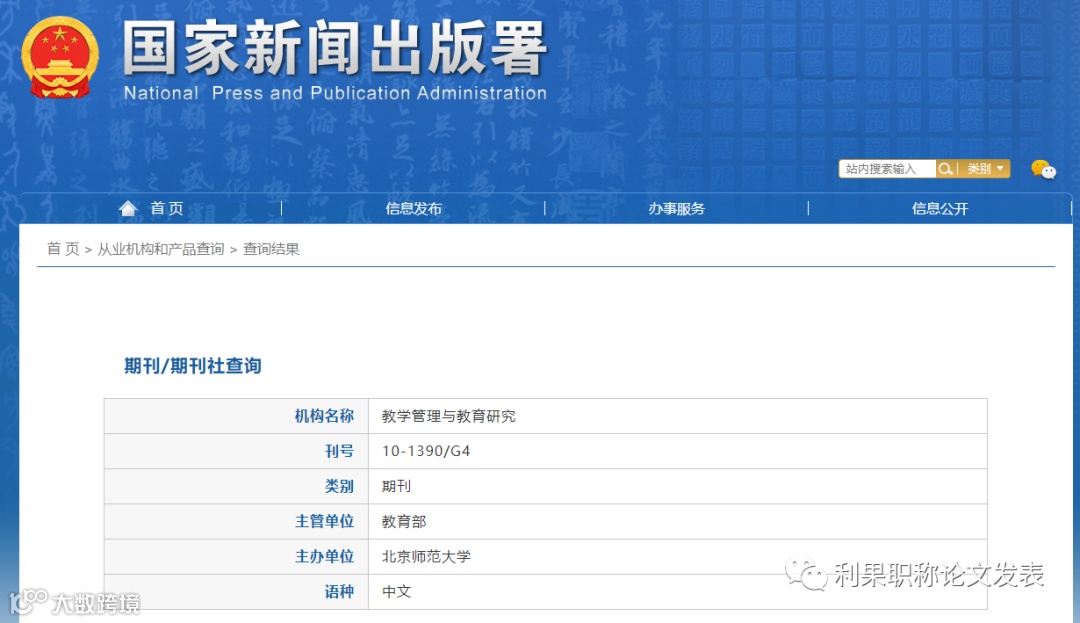Screen dimensions: 1080x623
Task: Select the value 教学管理与教育研究
Action: [448, 416]
